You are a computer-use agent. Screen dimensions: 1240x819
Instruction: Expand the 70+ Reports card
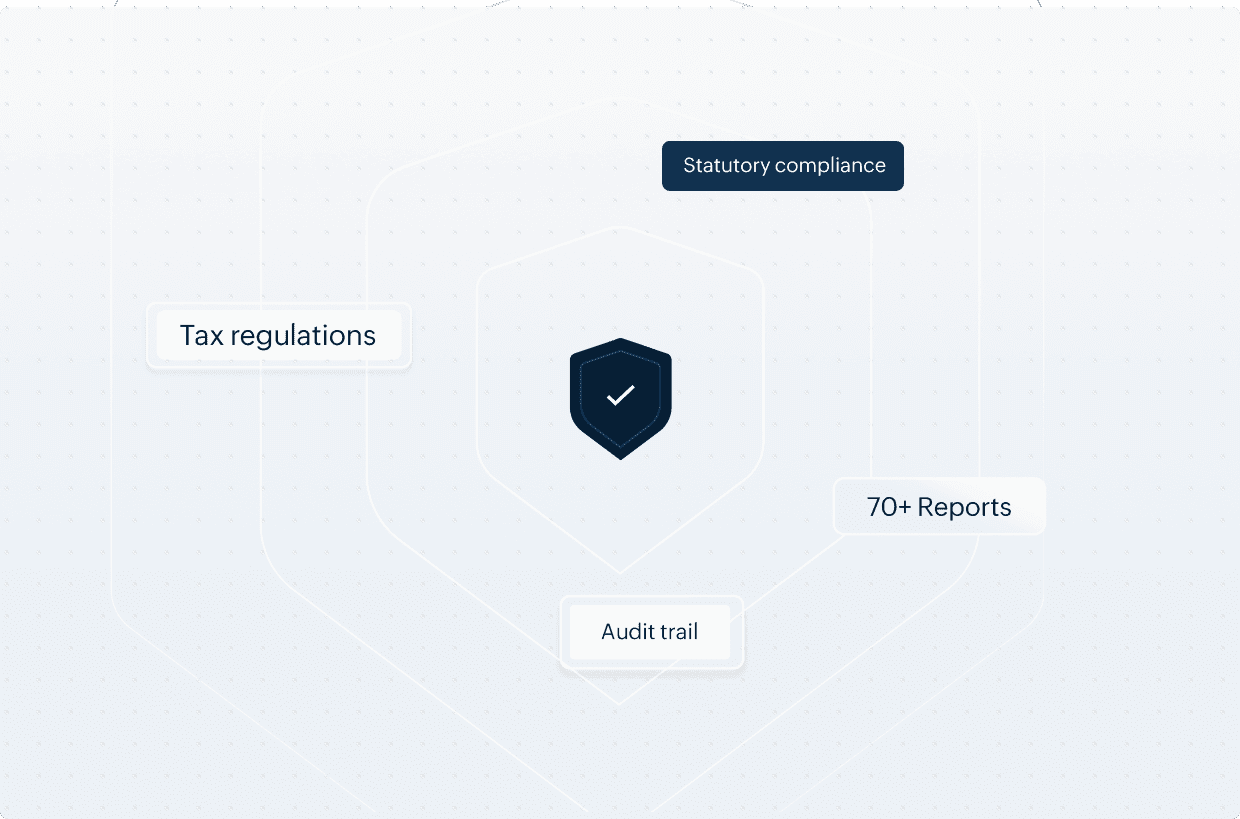coord(938,506)
